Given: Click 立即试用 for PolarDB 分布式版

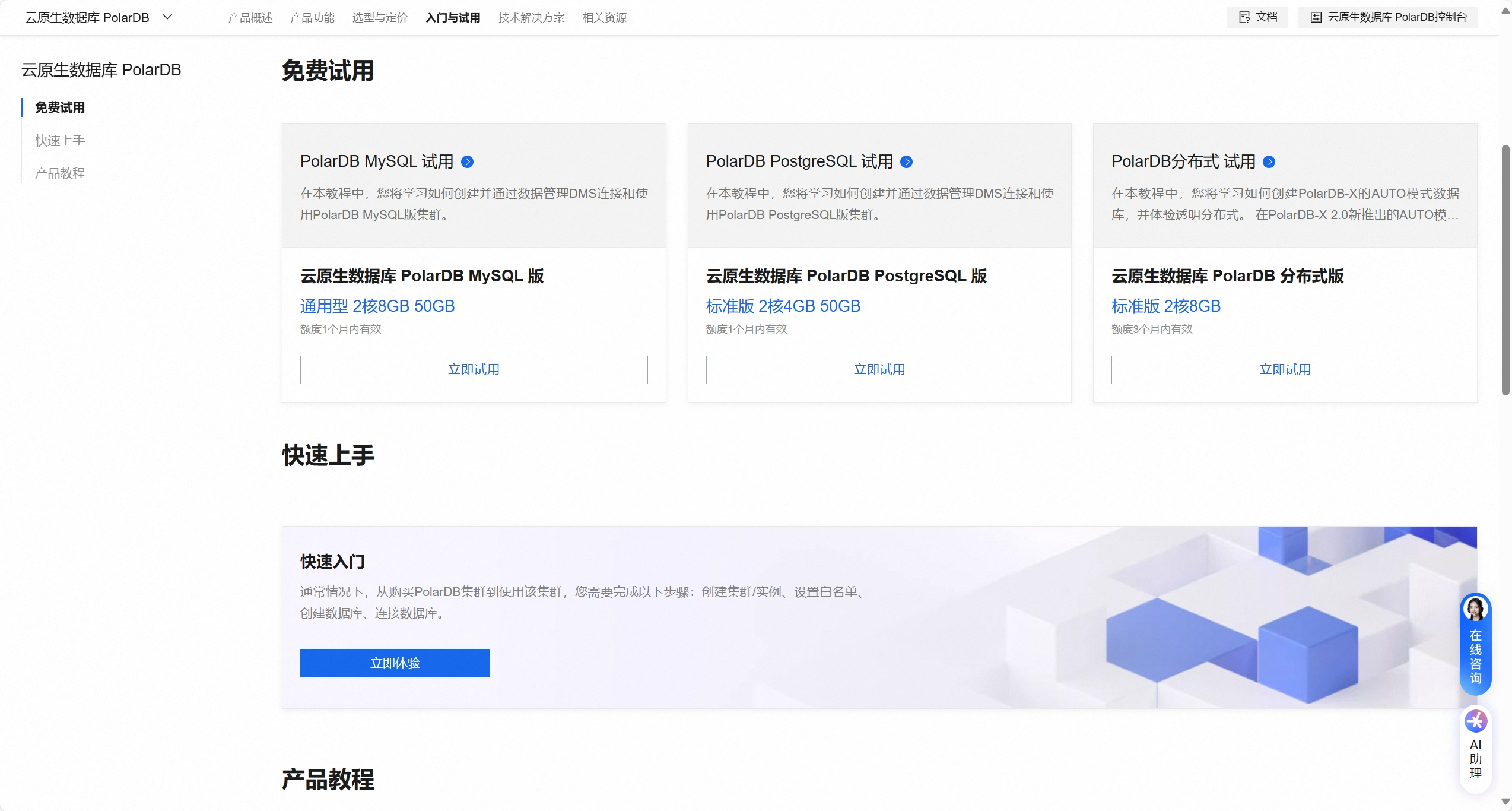Looking at the screenshot, I should 1285,369.
